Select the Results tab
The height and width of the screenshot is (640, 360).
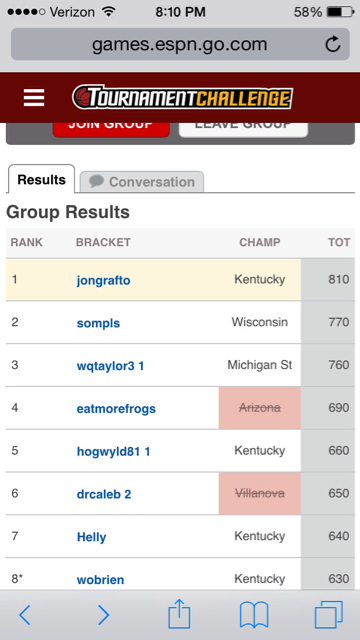point(41,179)
